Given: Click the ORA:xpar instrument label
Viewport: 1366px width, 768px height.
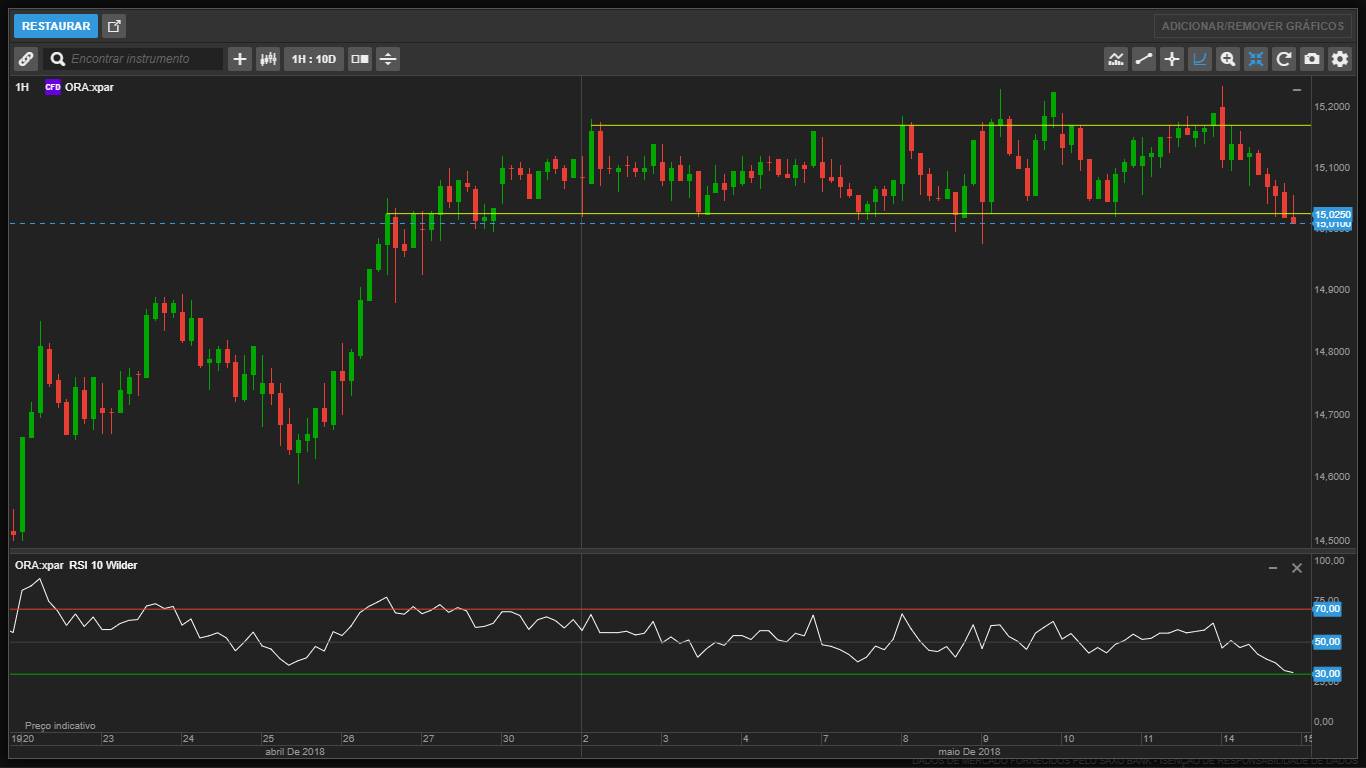Looking at the screenshot, I should tap(90, 87).
